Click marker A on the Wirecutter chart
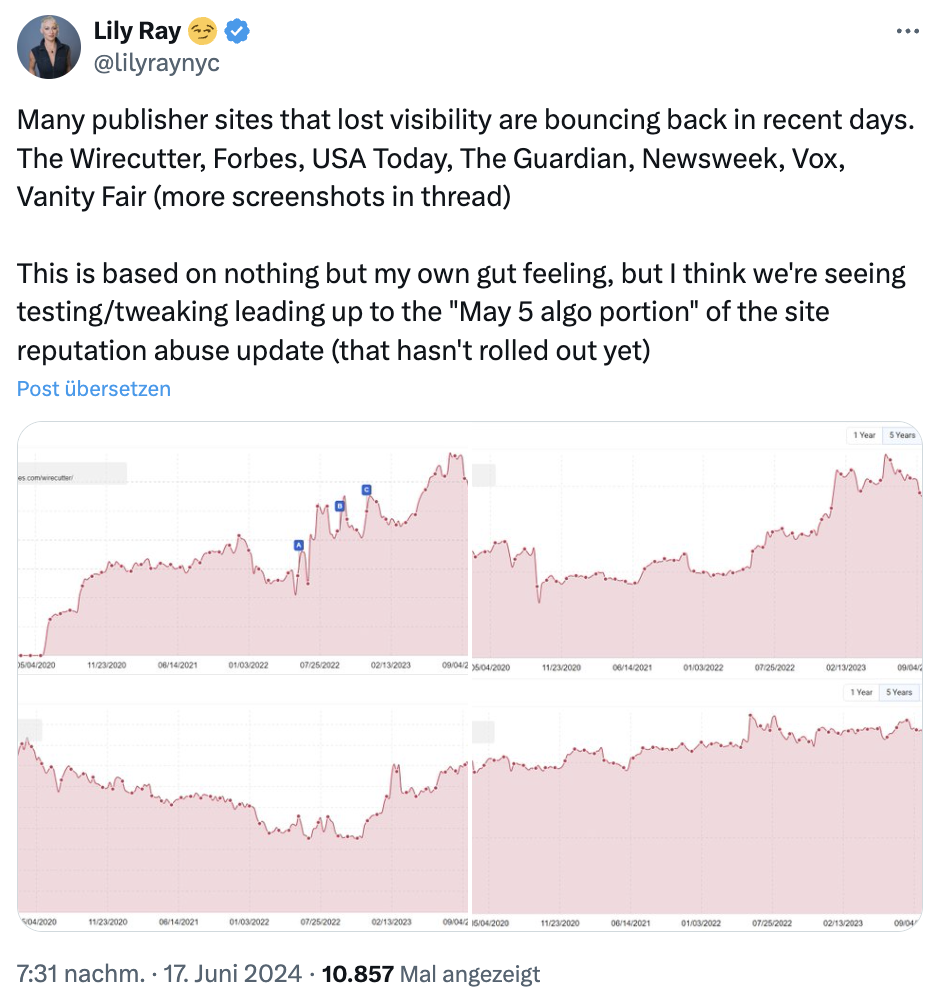The image size is (946, 1004). (x=298, y=545)
